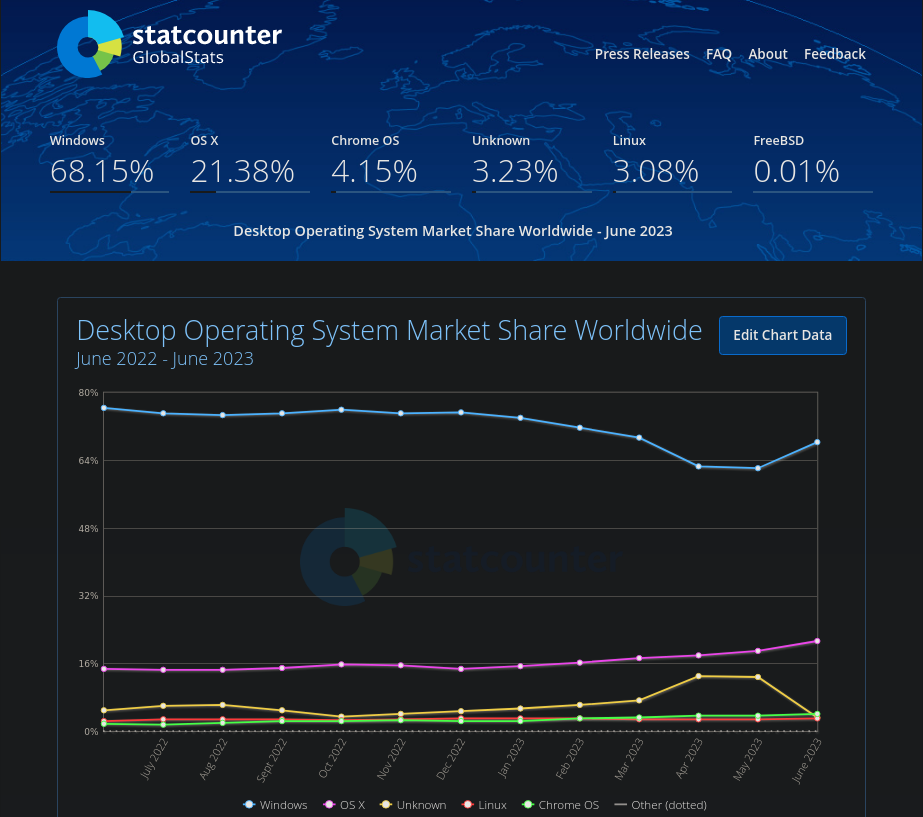The image size is (923, 817).
Task: Click the 64% y-axis label
Action: click(88, 460)
